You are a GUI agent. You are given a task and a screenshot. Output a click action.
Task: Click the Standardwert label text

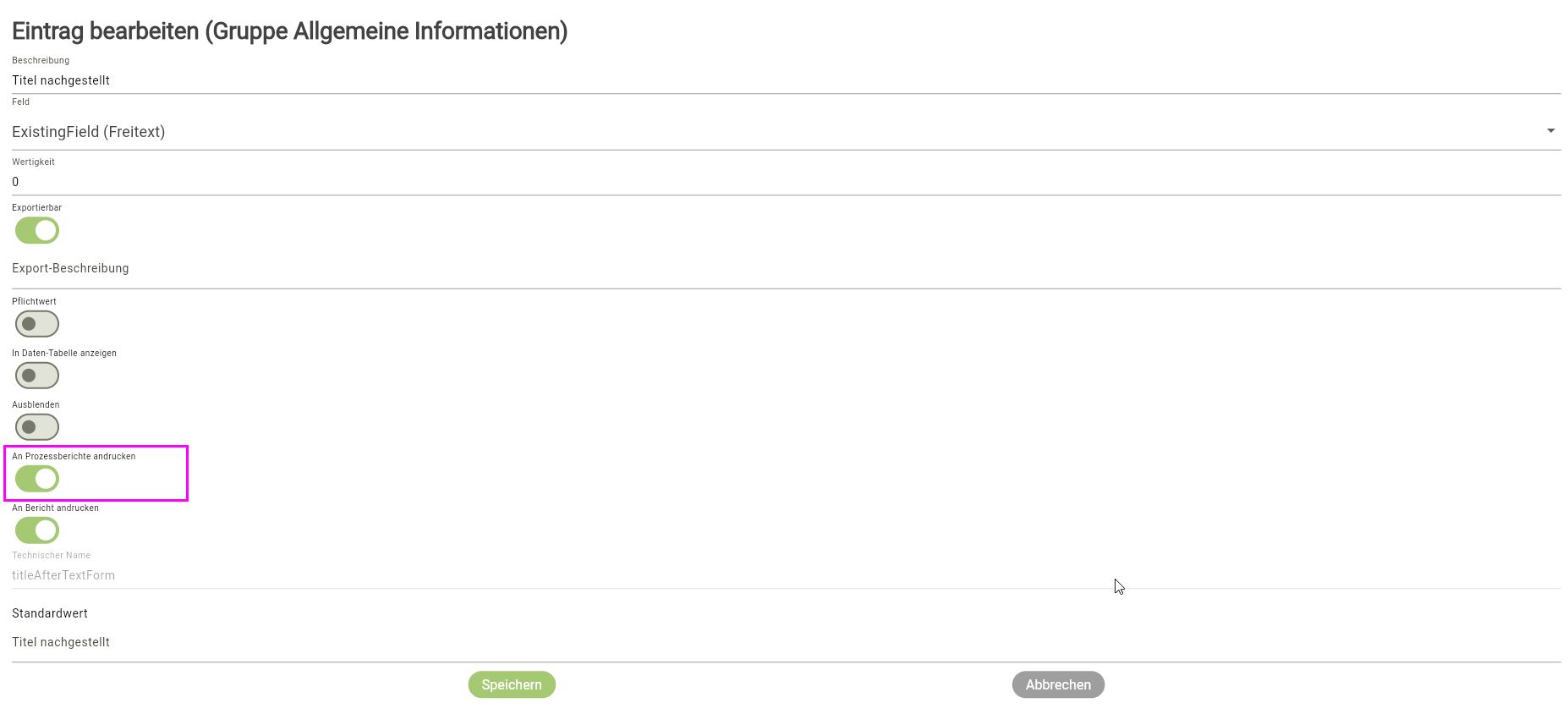(50, 613)
